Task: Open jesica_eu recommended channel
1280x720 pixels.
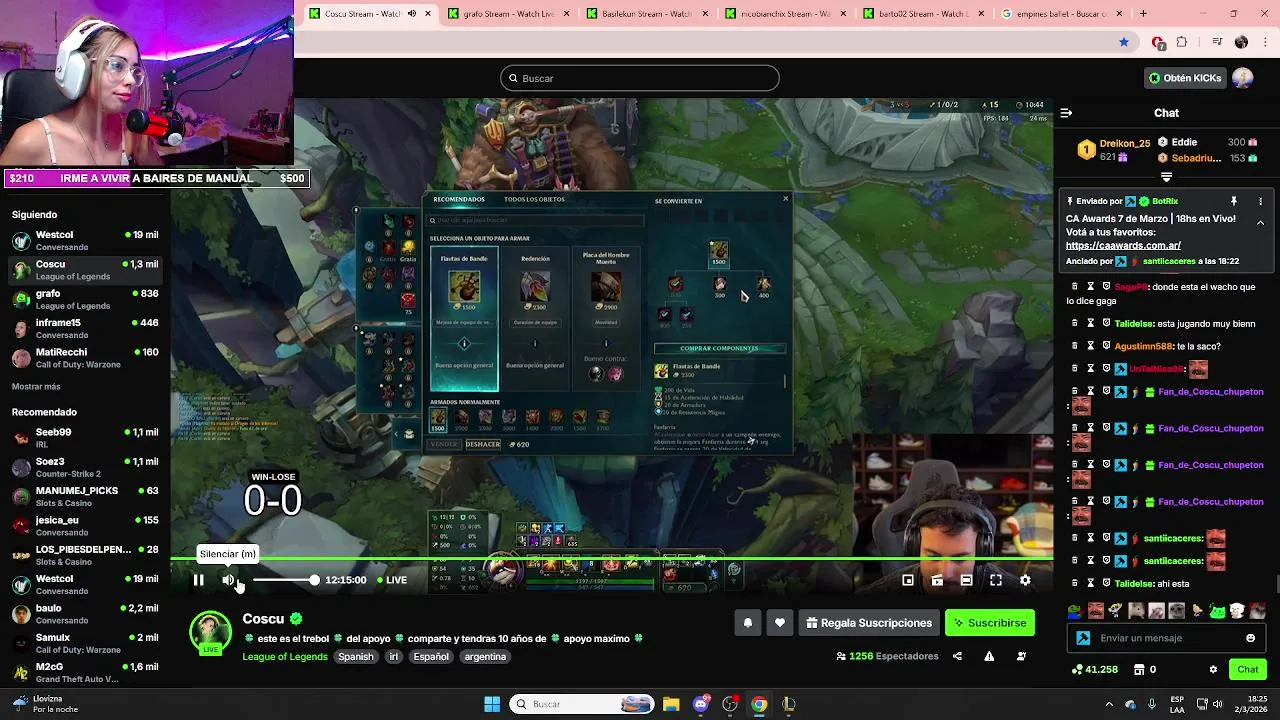Action: 85,526
